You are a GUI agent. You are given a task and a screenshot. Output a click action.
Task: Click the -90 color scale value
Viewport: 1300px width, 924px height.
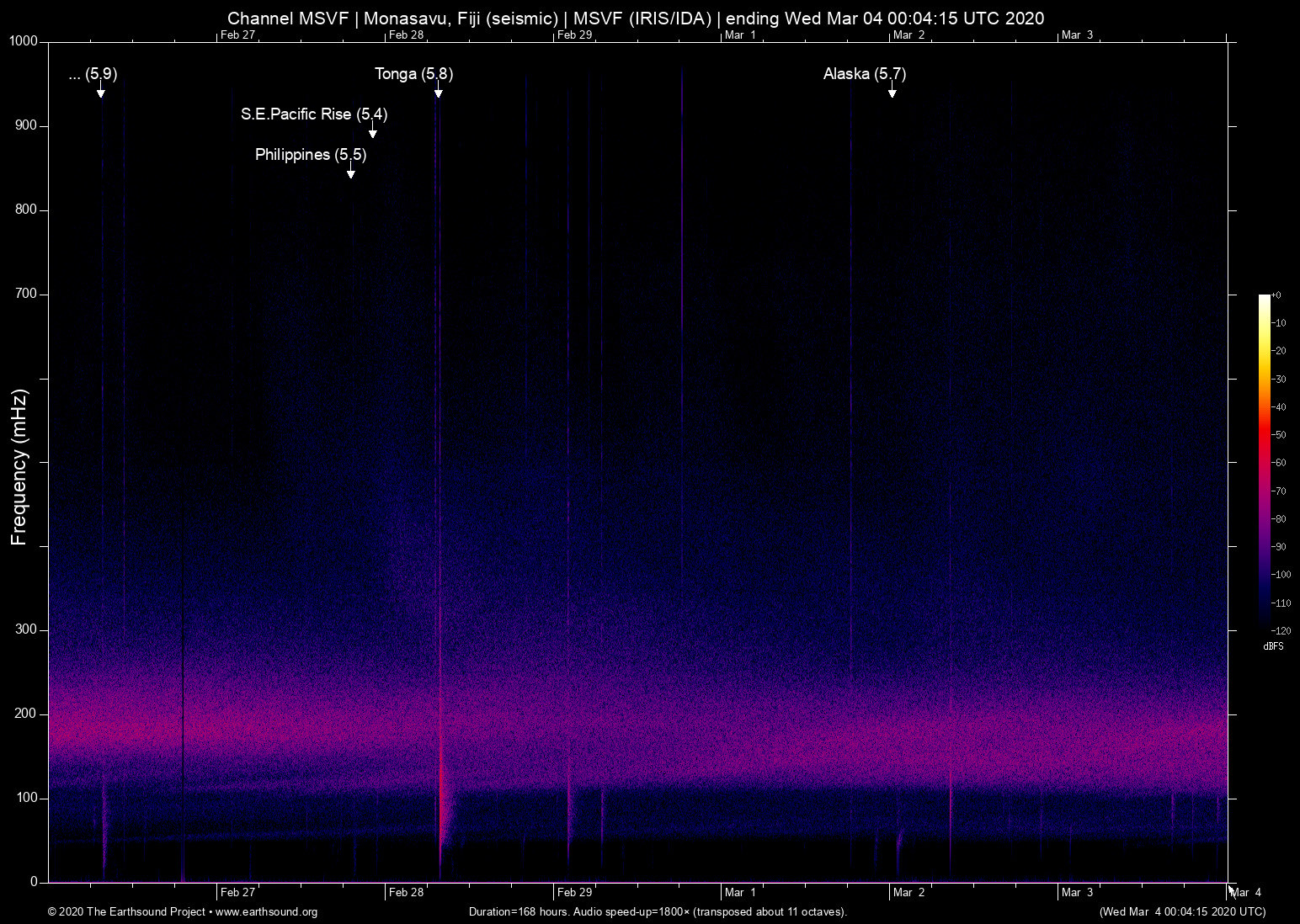[x=1279, y=547]
